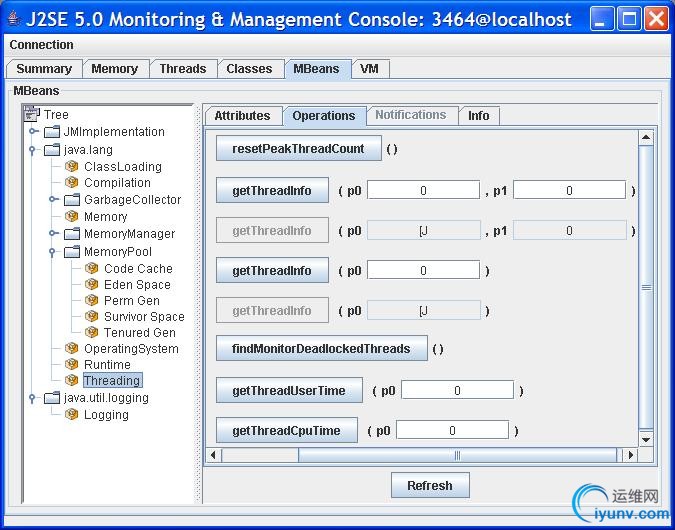Collapse the MemoryPool node handle
The image size is (675, 530).
(x=52, y=252)
